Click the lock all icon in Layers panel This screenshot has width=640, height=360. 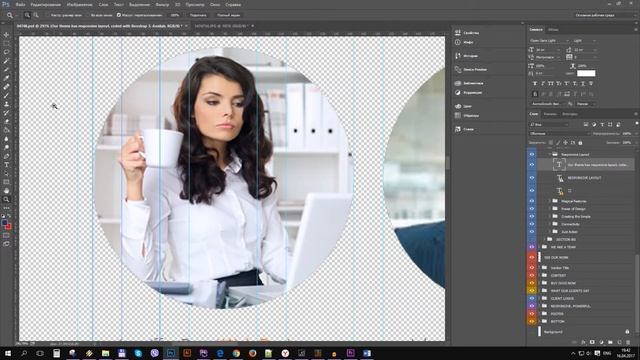[580, 143]
